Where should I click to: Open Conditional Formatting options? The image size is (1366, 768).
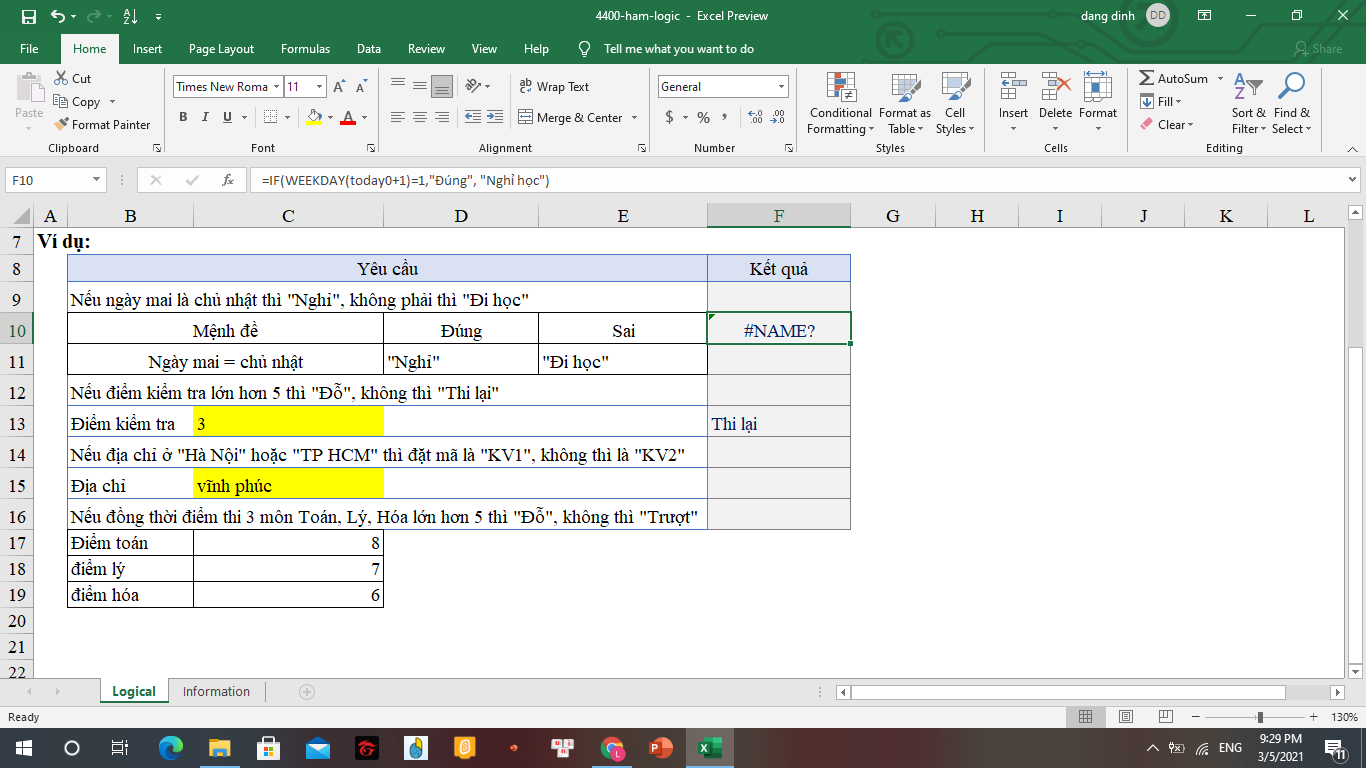coord(840,104)
